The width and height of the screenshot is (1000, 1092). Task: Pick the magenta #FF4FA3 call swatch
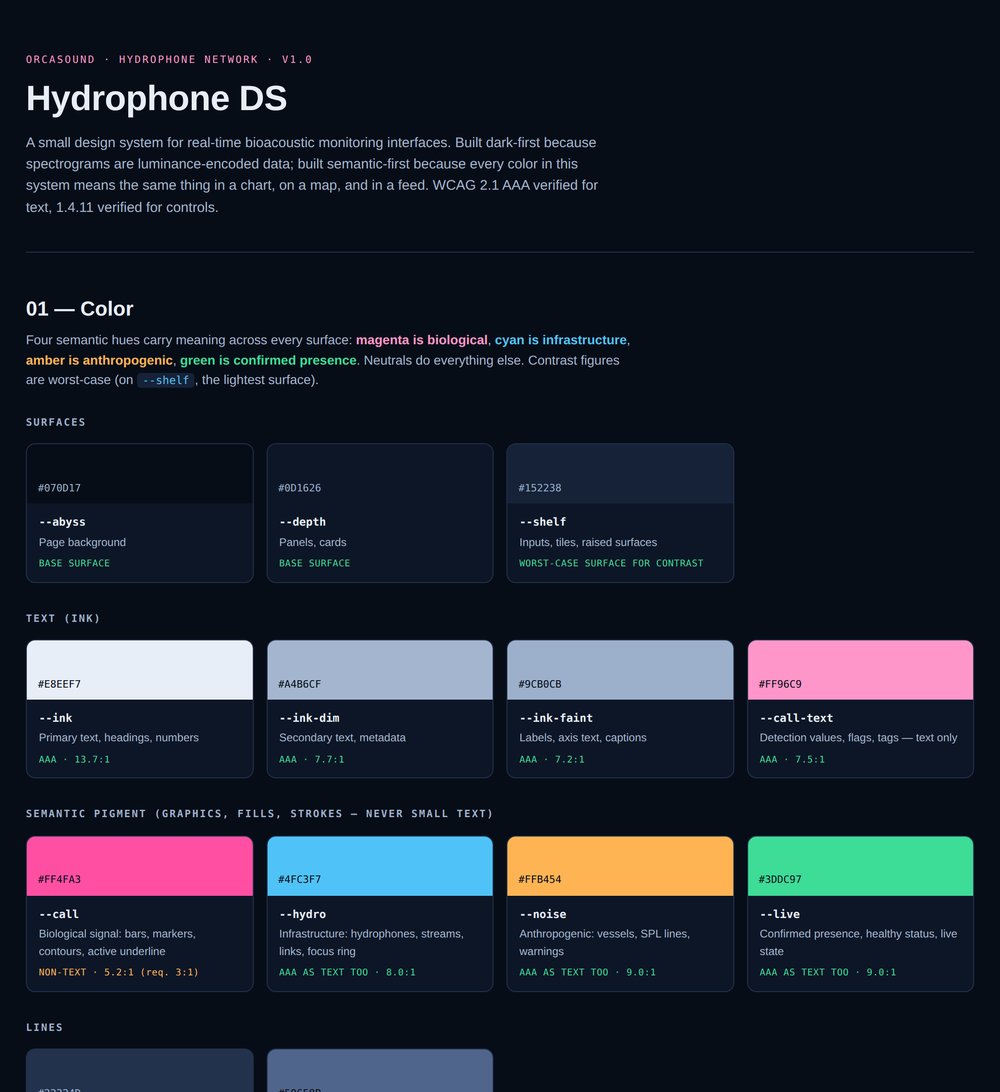(140, 866)
